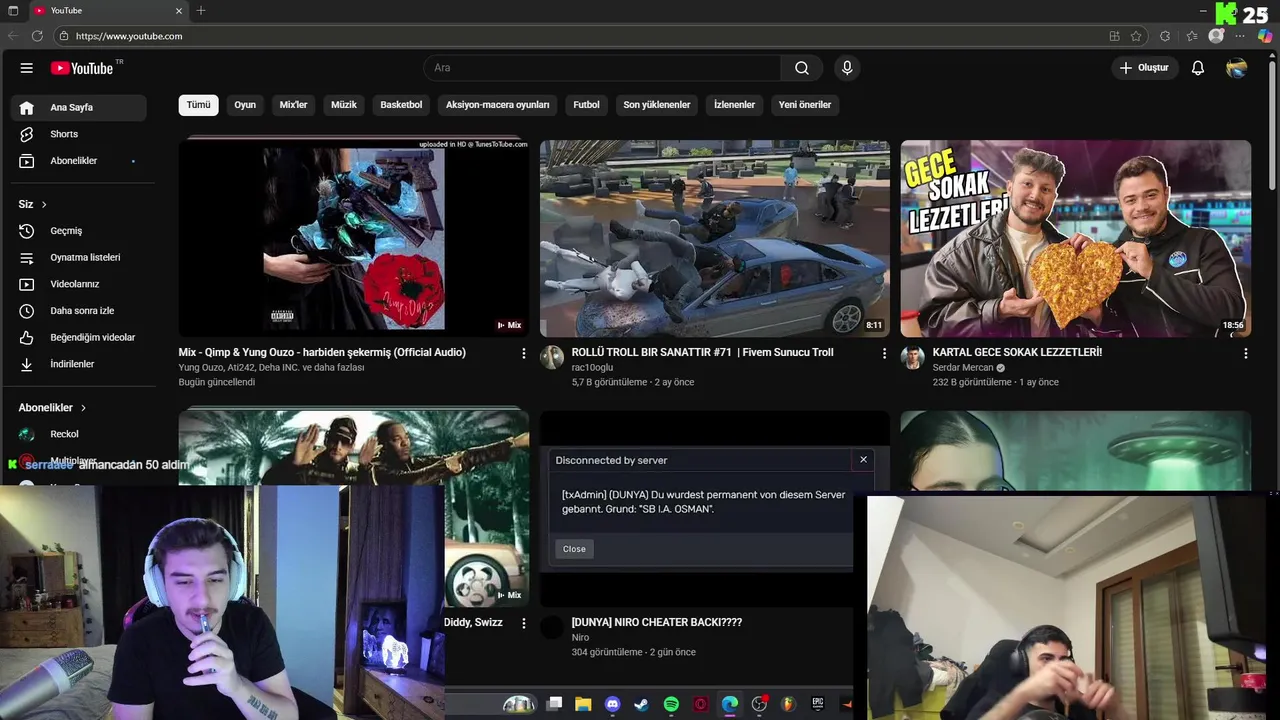Open Daha sonra izle in the sidebar

tap(79, 311)
